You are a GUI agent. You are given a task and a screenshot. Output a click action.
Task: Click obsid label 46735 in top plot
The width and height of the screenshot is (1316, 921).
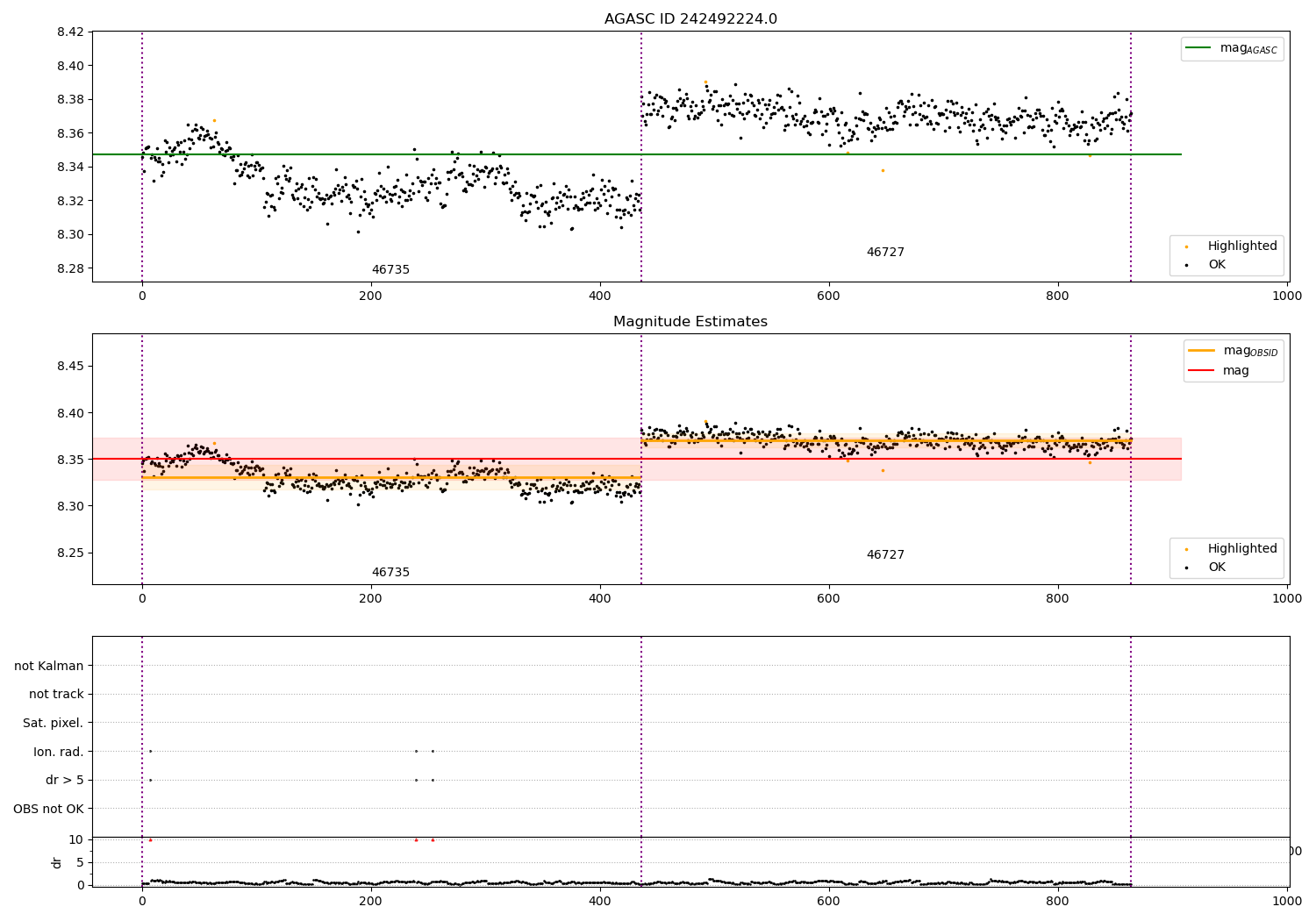pyautogui.click(x=390, y=270)
